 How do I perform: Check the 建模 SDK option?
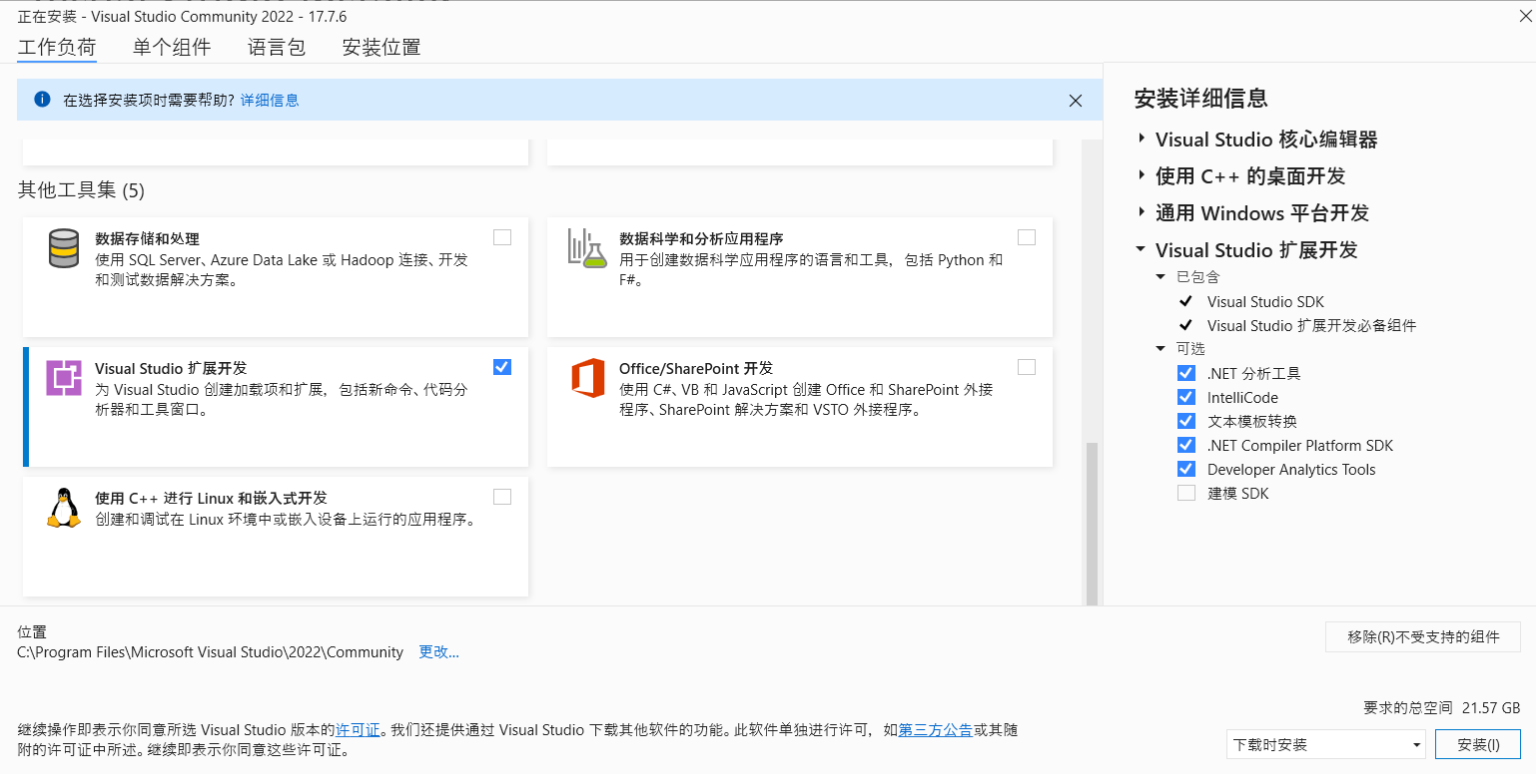tap(1186, 493)
